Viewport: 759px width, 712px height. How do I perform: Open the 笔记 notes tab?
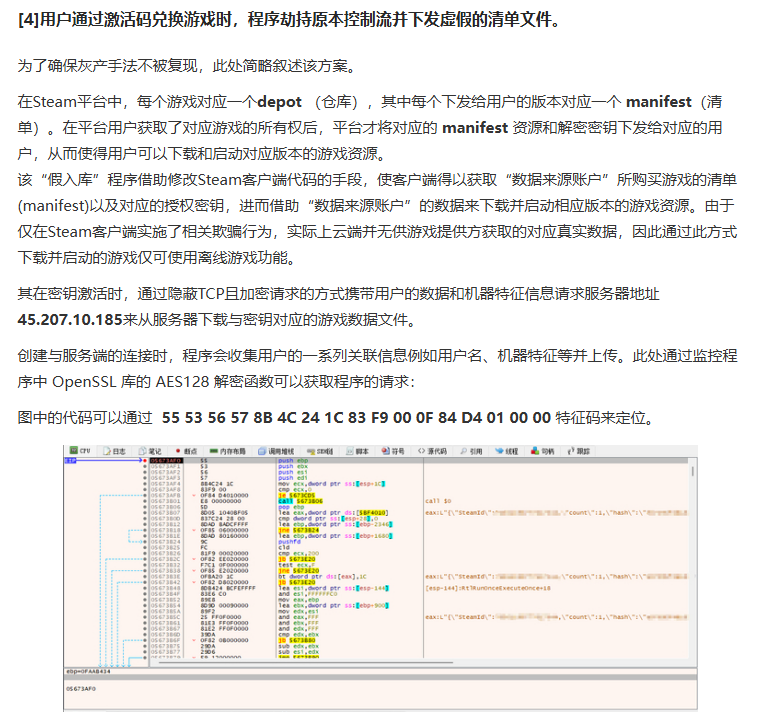pos(150,451)
